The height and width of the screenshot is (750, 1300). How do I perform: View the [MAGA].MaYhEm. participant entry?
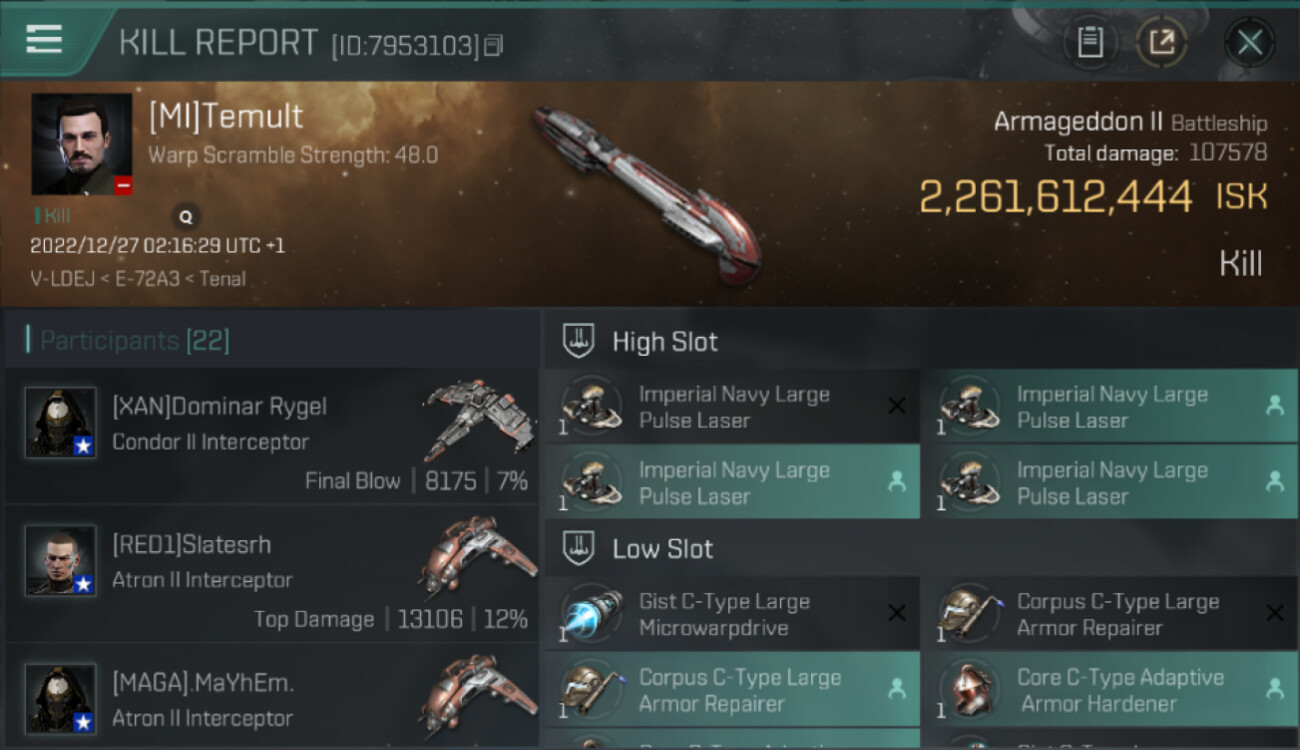coord(271,698)
